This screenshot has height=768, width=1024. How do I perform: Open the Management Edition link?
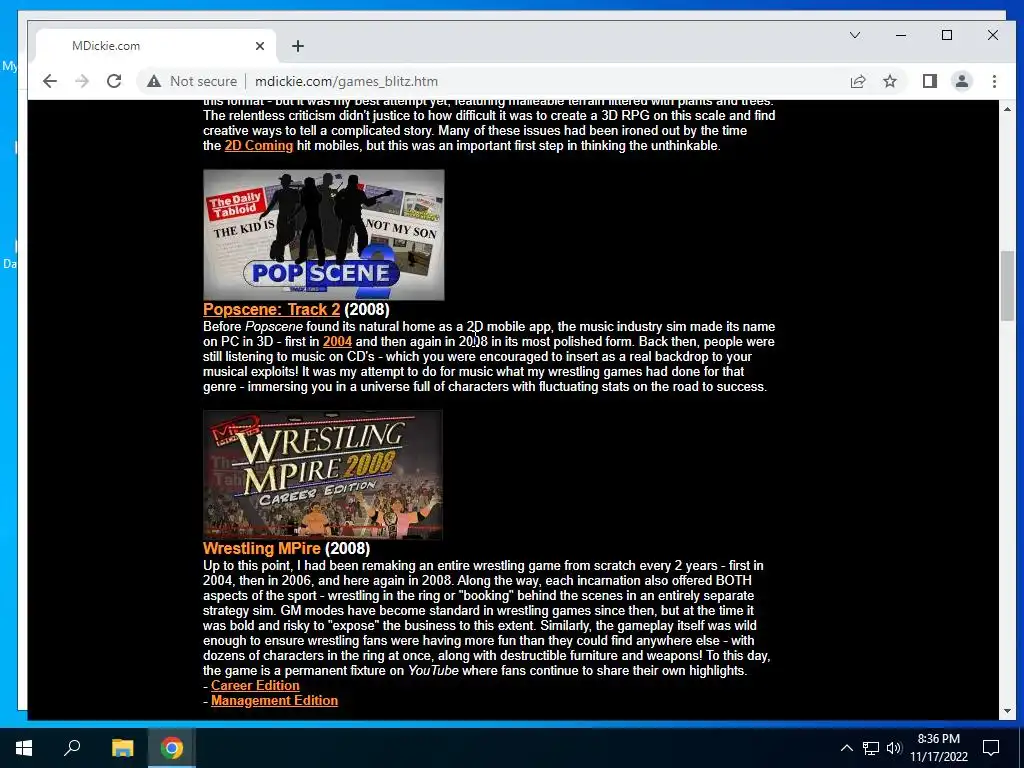pos(274,701)
